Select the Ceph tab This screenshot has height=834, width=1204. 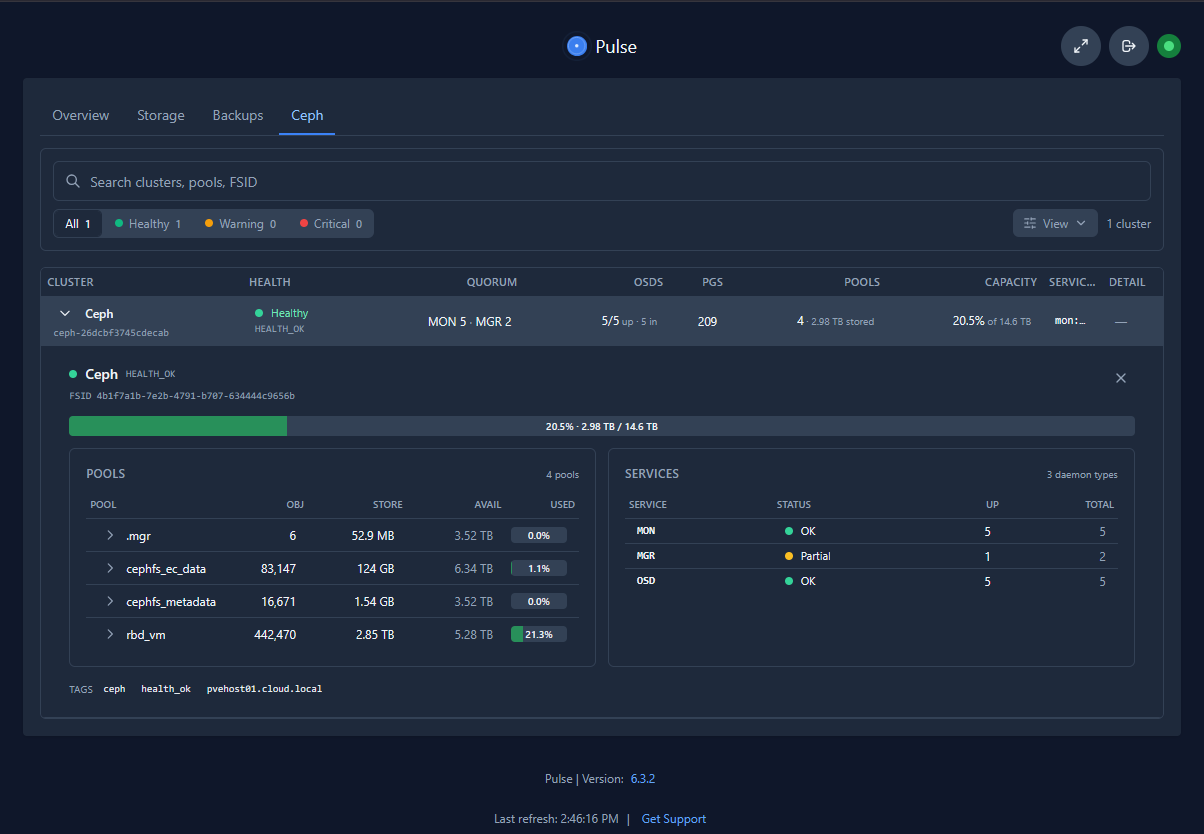pyautogui.click(x=307, y=115)
